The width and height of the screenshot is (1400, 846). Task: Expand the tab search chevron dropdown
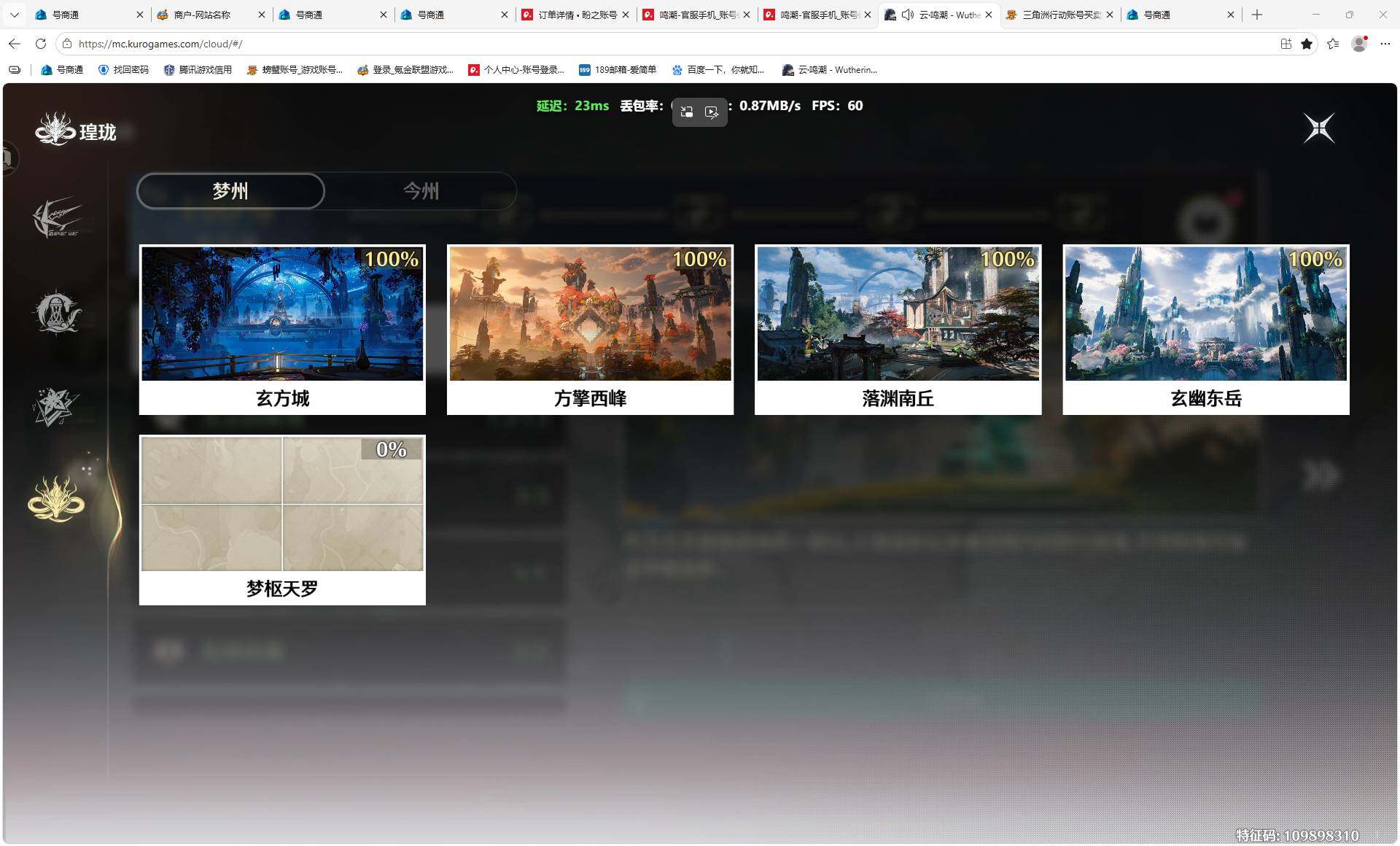(x=15, y=15)
